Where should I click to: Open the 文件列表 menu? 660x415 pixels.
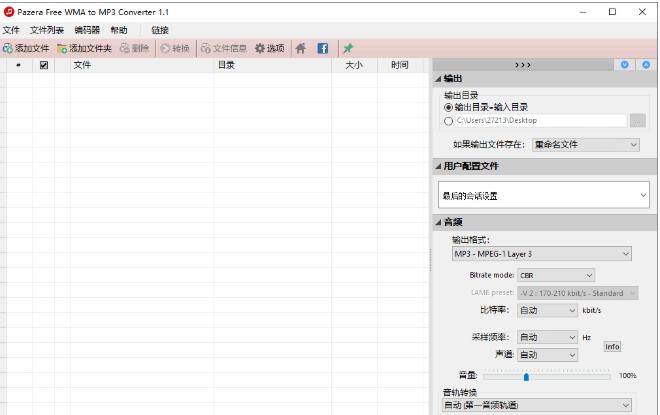47,30
